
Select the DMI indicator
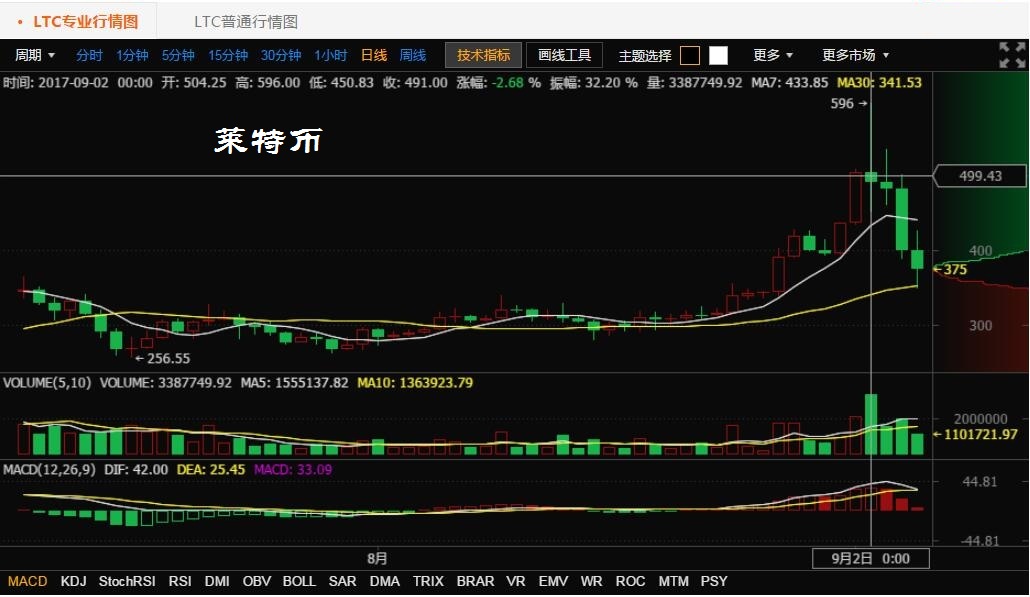coord(217,581)
